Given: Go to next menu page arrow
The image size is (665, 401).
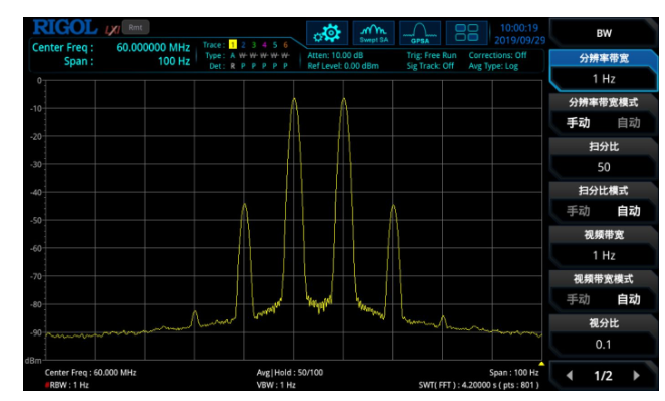Looking at the screenshot, I should coord(637,376).
